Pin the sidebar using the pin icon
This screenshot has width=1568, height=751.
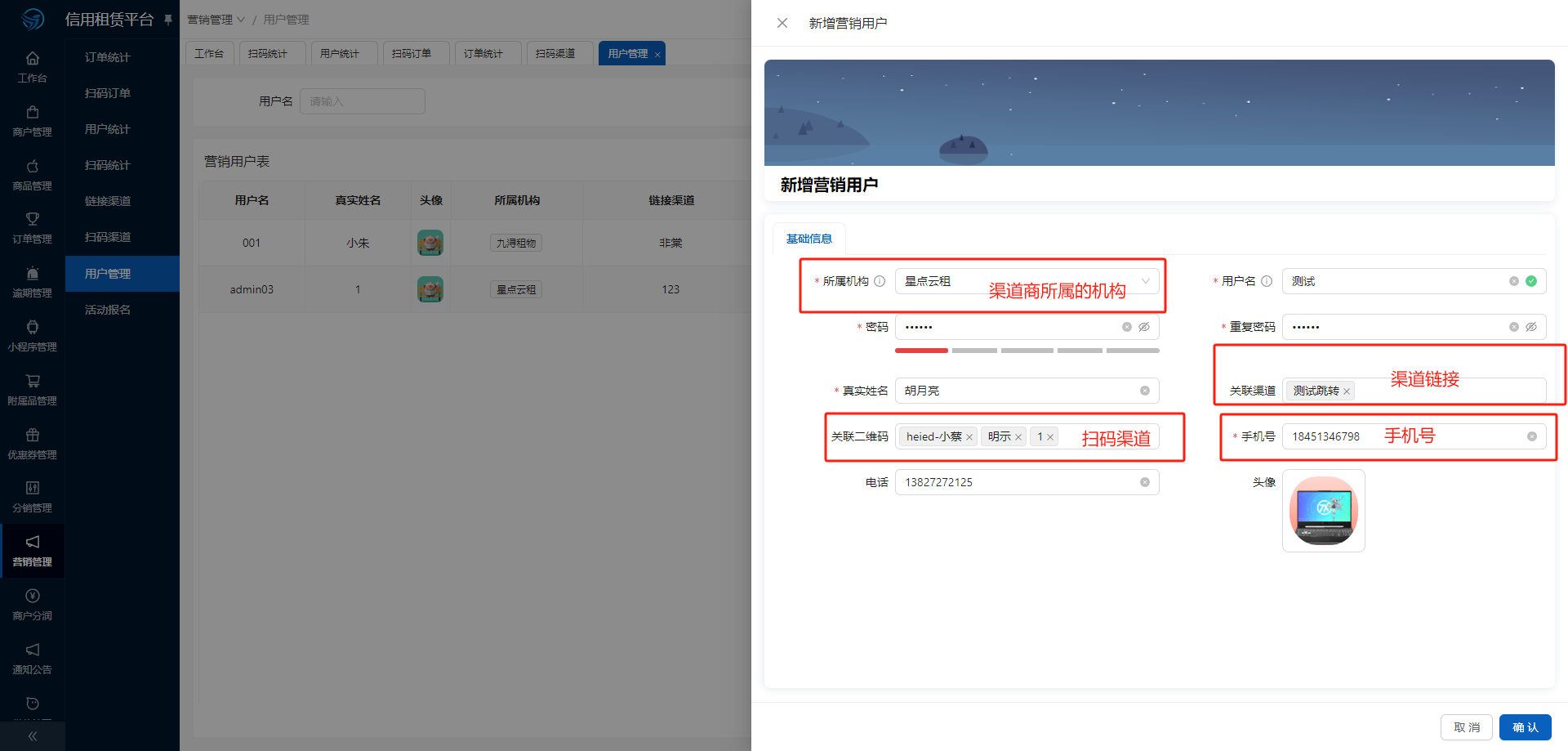[x=168, y=20]
